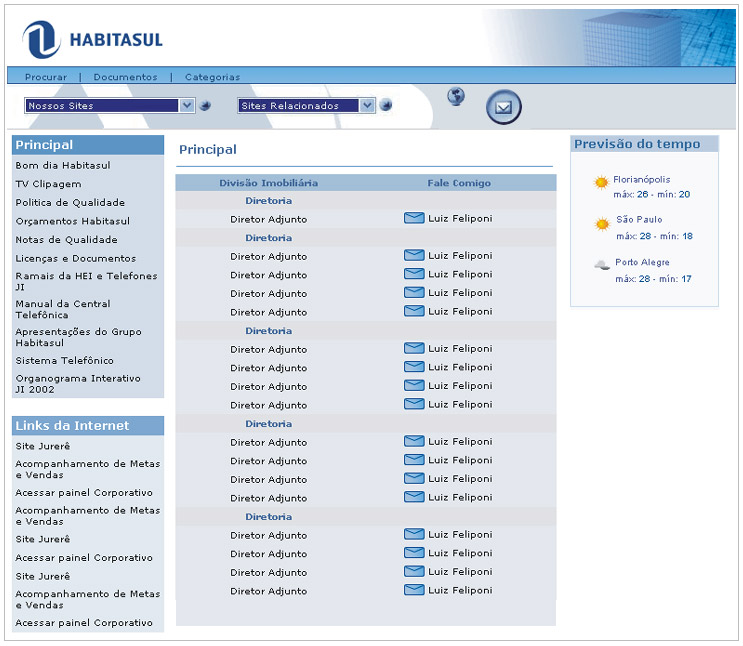Click go button beside Sites Relacionados dropdown
Viewport: 743px width, 646px height.
click(x=386, y=105)
